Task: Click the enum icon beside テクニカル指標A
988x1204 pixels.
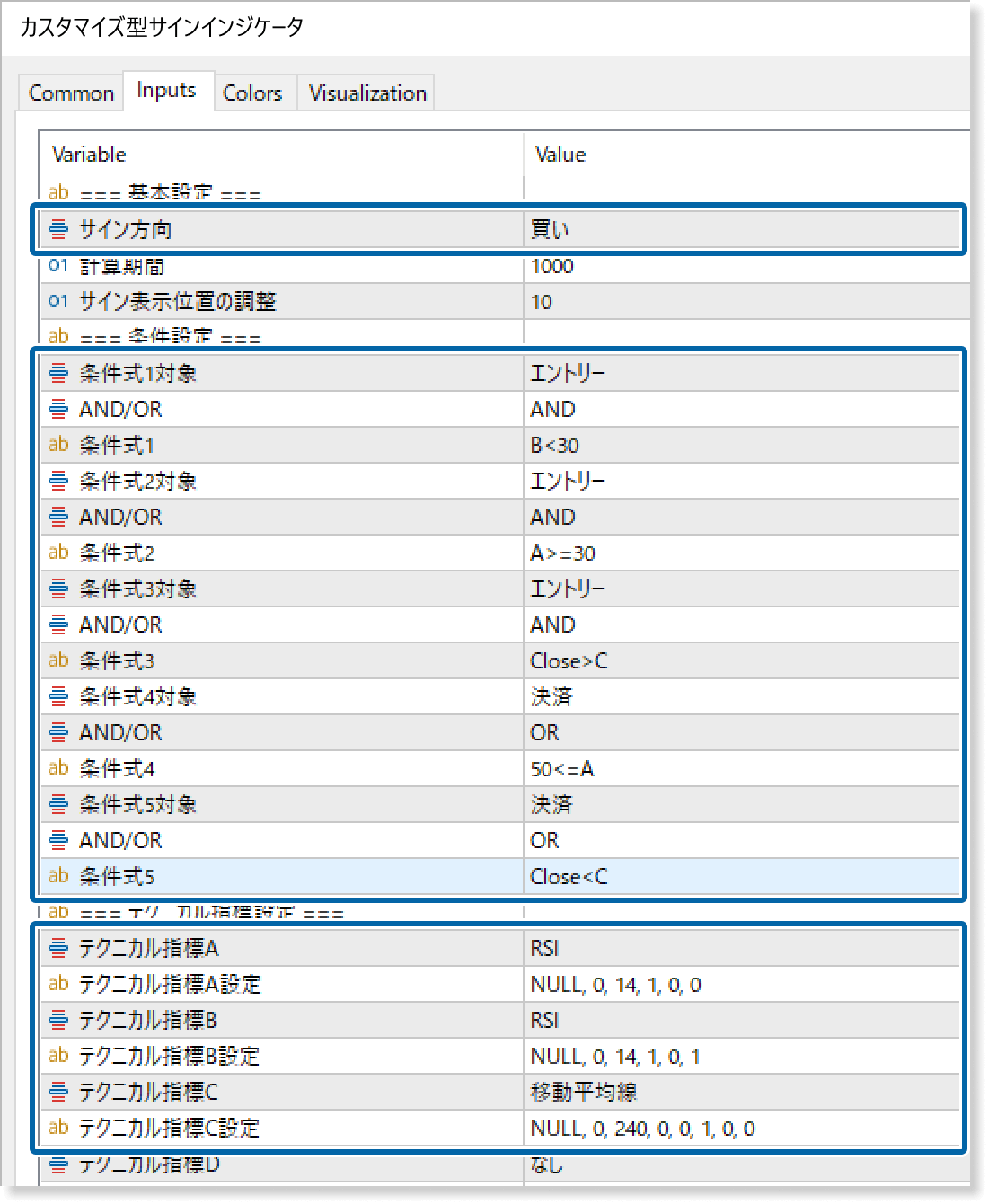Action: (58, 948)
